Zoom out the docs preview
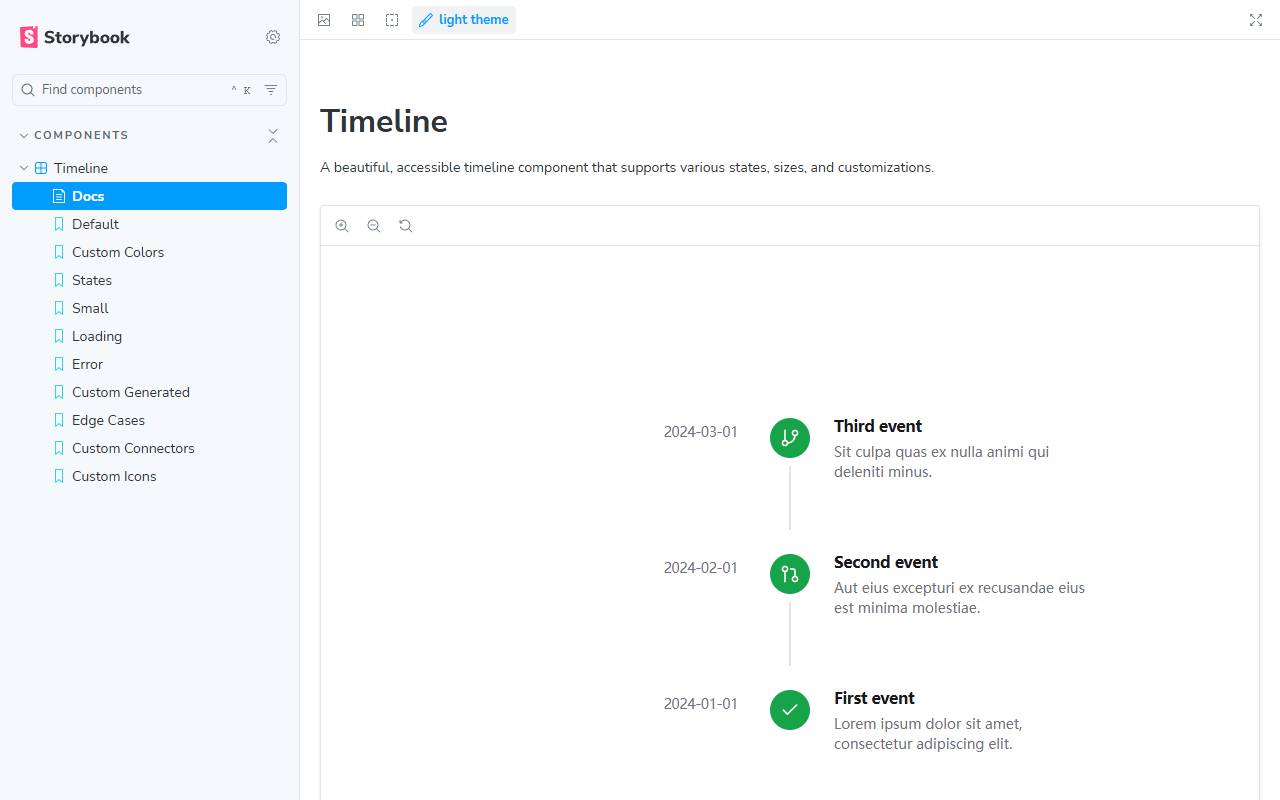 click(374, 226)
